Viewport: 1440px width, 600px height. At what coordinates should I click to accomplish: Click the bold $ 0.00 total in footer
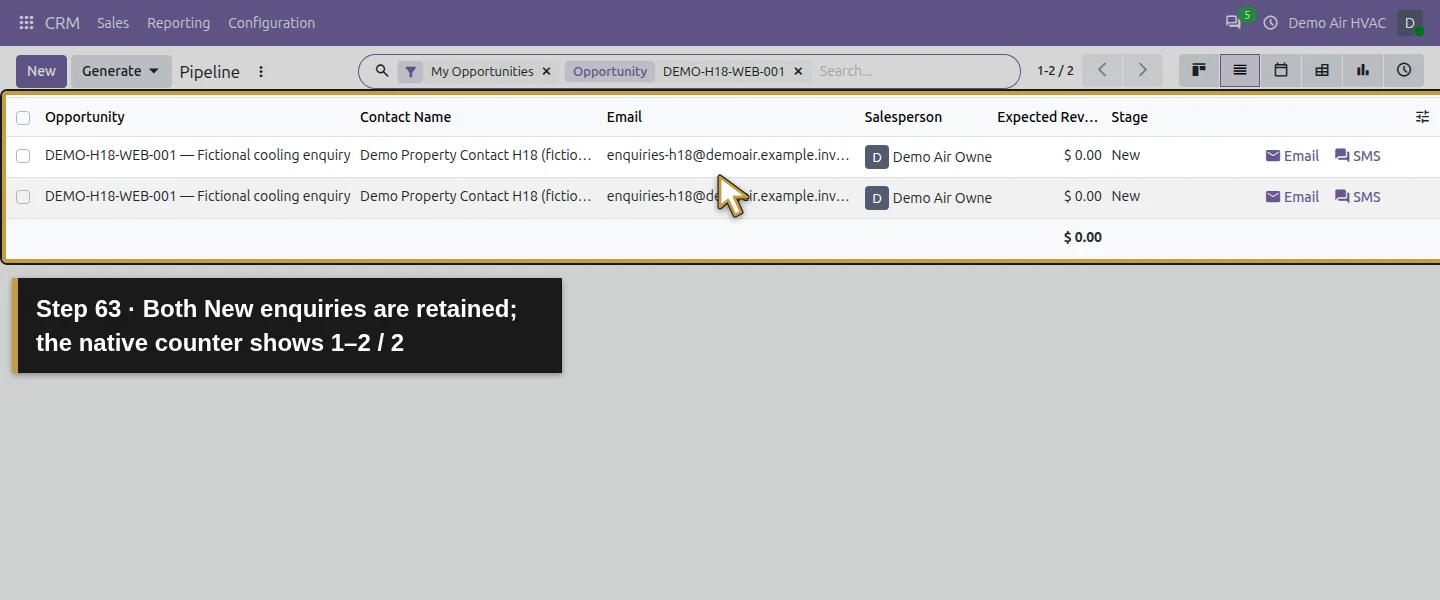1083,237
